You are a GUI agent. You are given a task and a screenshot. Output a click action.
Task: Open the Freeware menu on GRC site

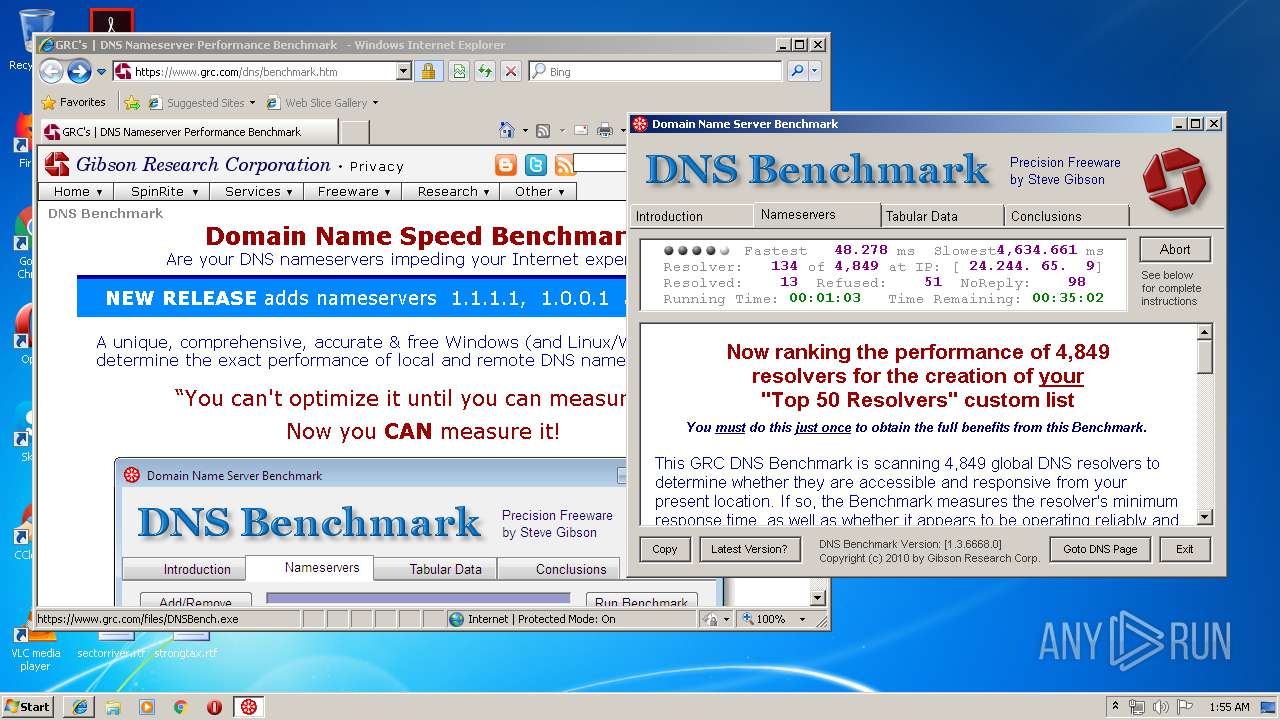click(353, 191)
